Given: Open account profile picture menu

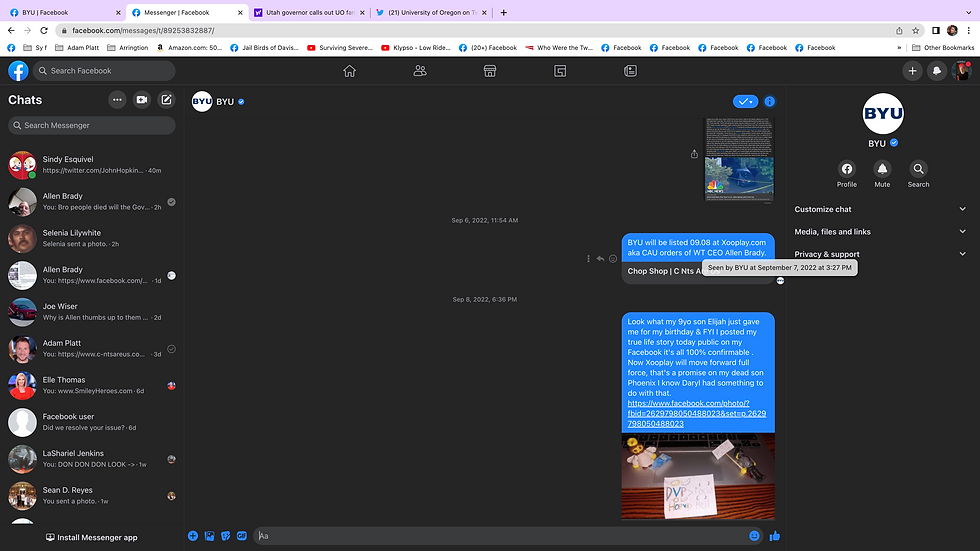Looking at the screenshot, I should pos(961,71).
